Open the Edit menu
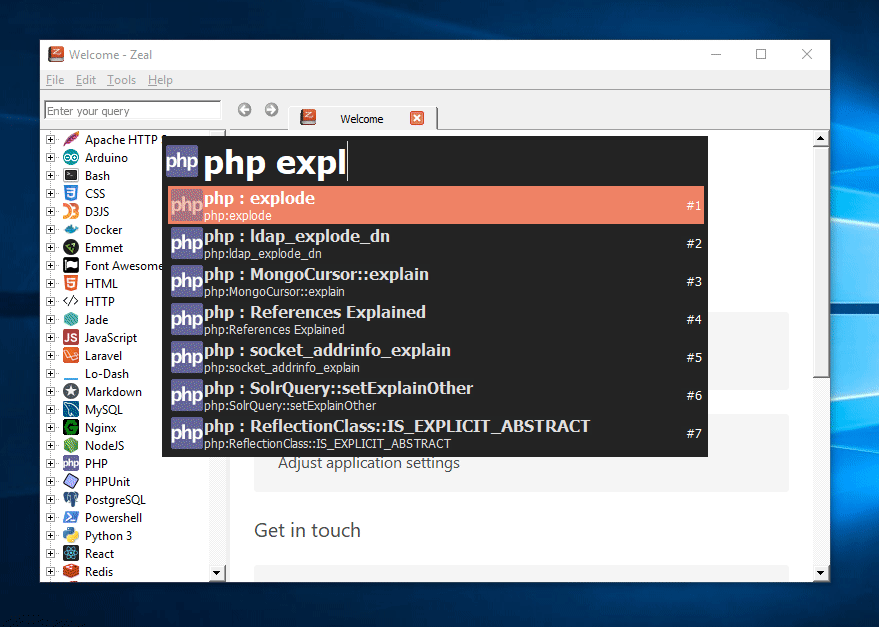Image resolution: width=879 pixels, height=627 pixels. (x=86, y=80)
